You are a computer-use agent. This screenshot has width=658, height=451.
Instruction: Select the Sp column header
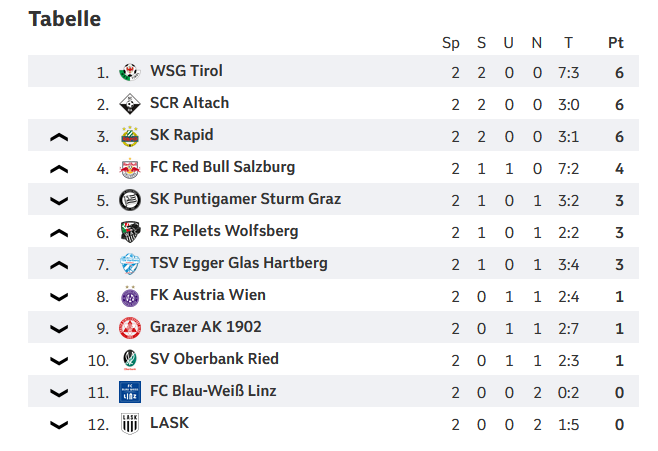451,43
